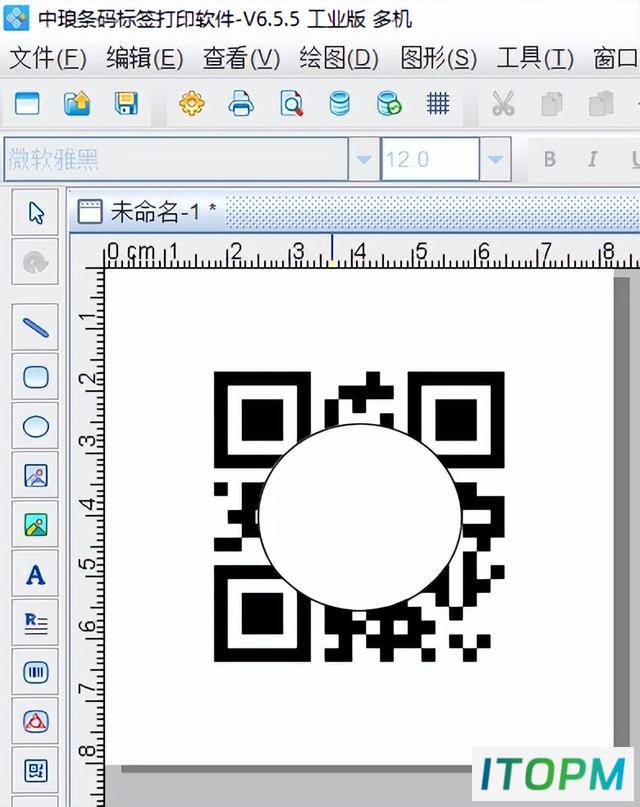Select the text A tool
This screenshot has height=807, width=640.
pyautogui.click(x=35, y=574)
